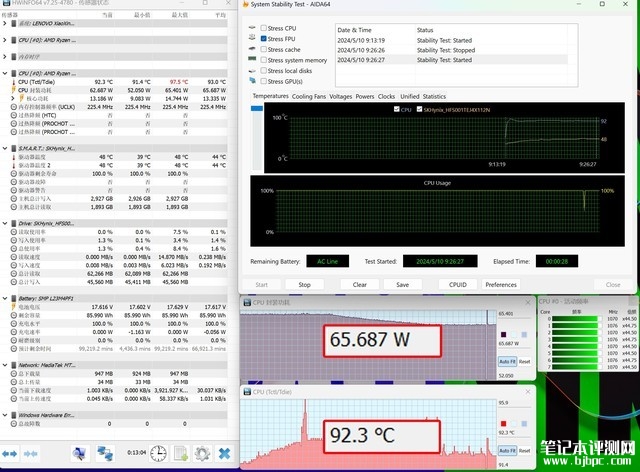The height and width of the screenshot is (472, 640).
Task: Expand the LENOVO system group
Action: coord(5,23)
